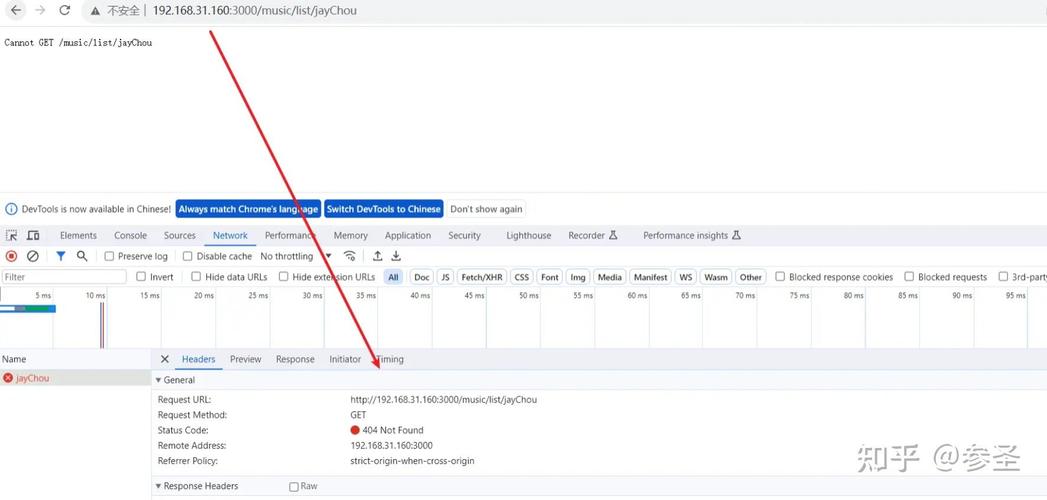This screenshot has height=500, width=1047.
Task: Open the No throttling dropdown
Action: [296, 256]
